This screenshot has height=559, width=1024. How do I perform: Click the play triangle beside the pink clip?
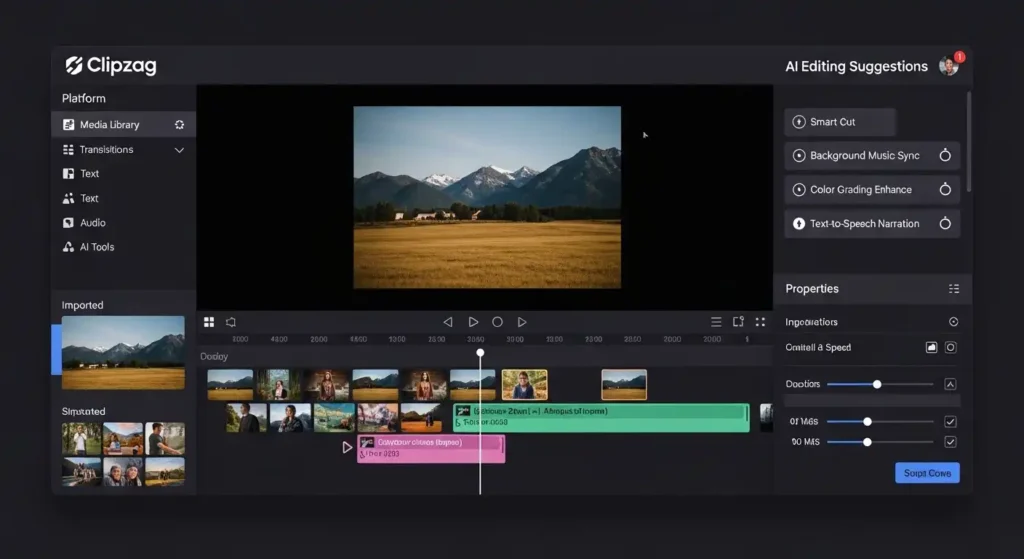click(x=347, y=447)
